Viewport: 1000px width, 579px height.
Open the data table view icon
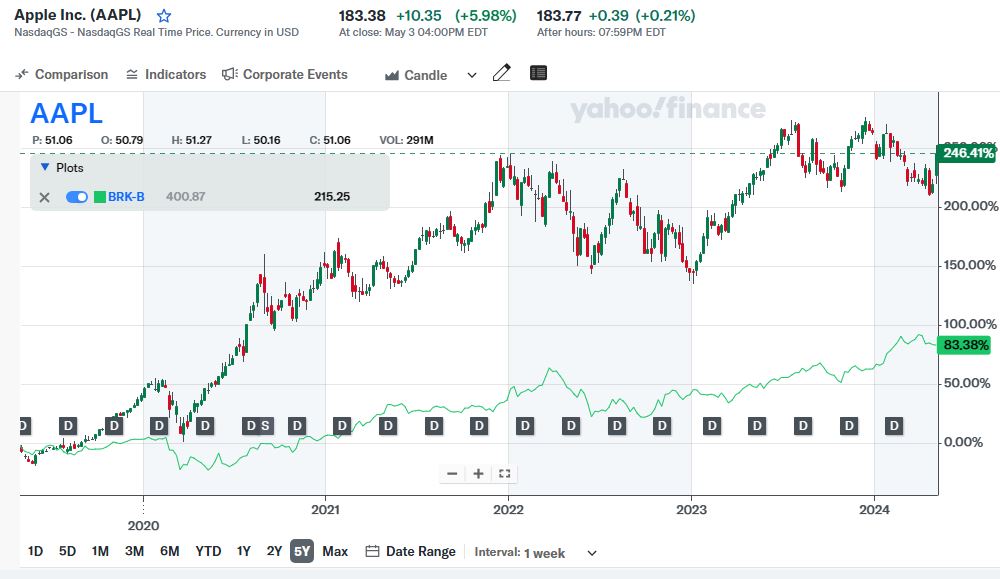coord(538,73)
